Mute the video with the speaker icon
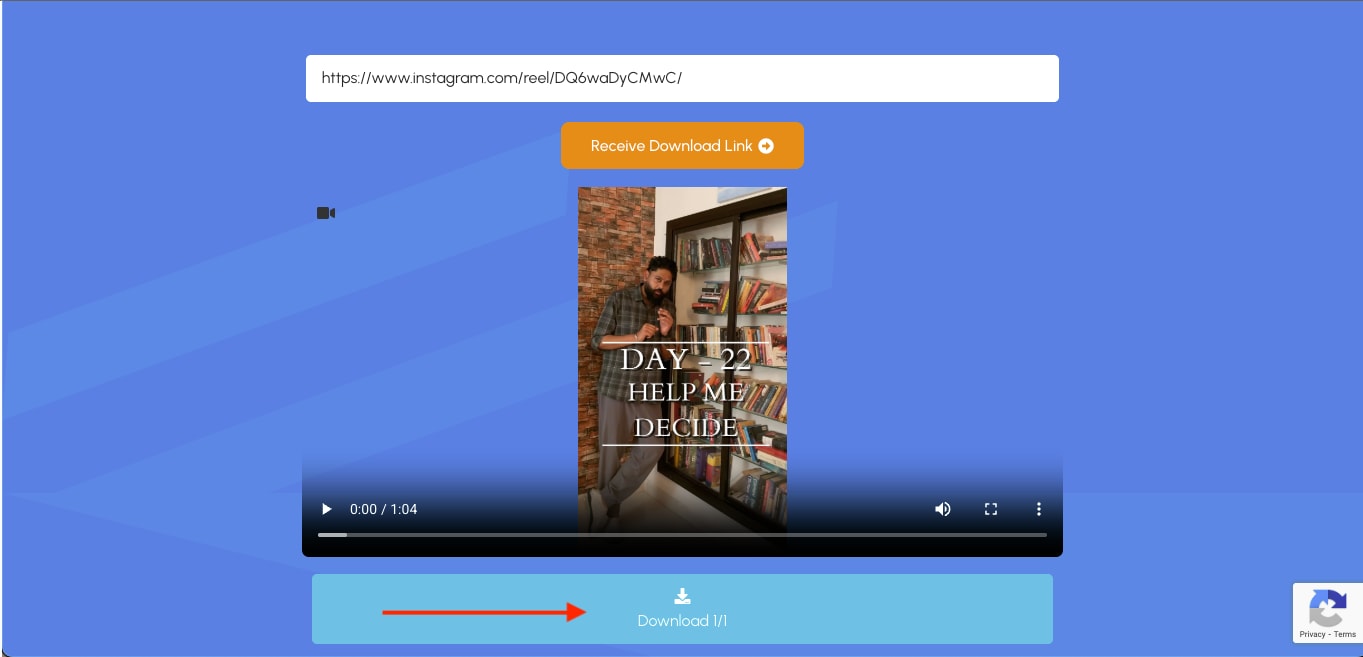 [942, 509]
